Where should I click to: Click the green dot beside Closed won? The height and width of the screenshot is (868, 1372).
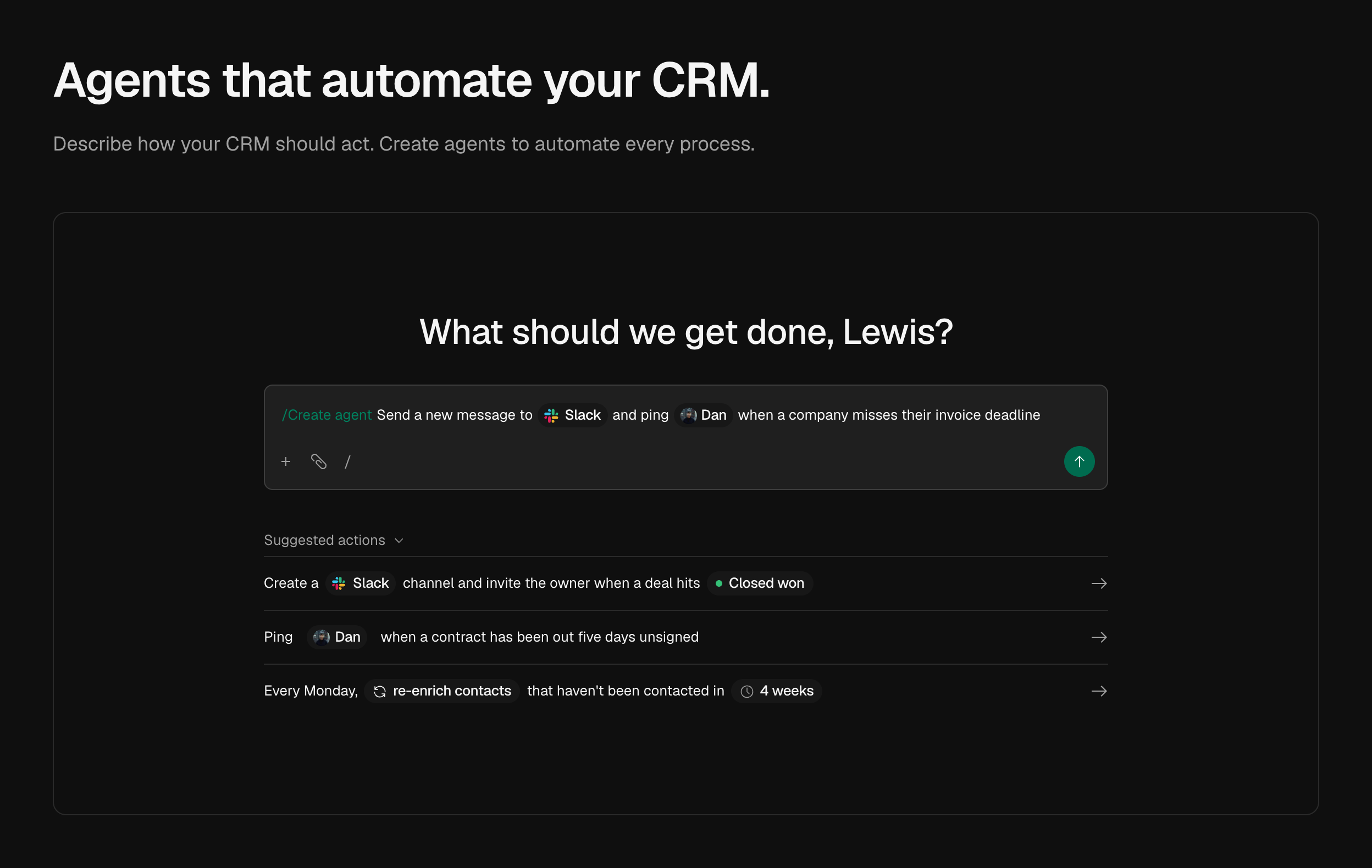click(718, 583)
